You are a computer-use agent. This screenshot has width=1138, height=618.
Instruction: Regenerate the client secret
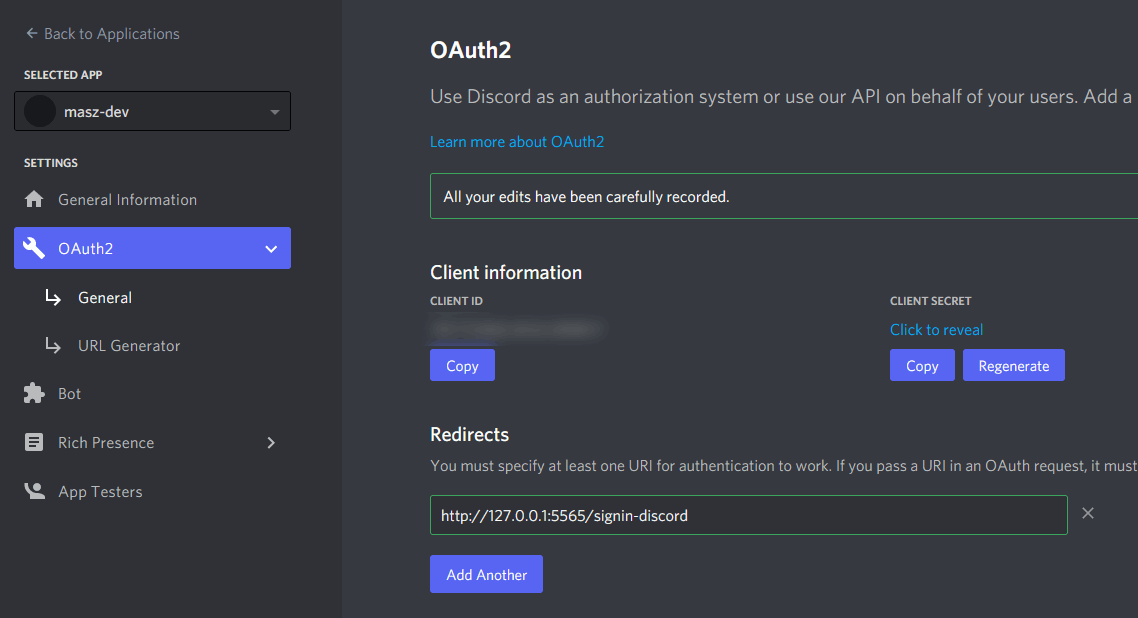pyautogui.click(x=1014, y=365)
